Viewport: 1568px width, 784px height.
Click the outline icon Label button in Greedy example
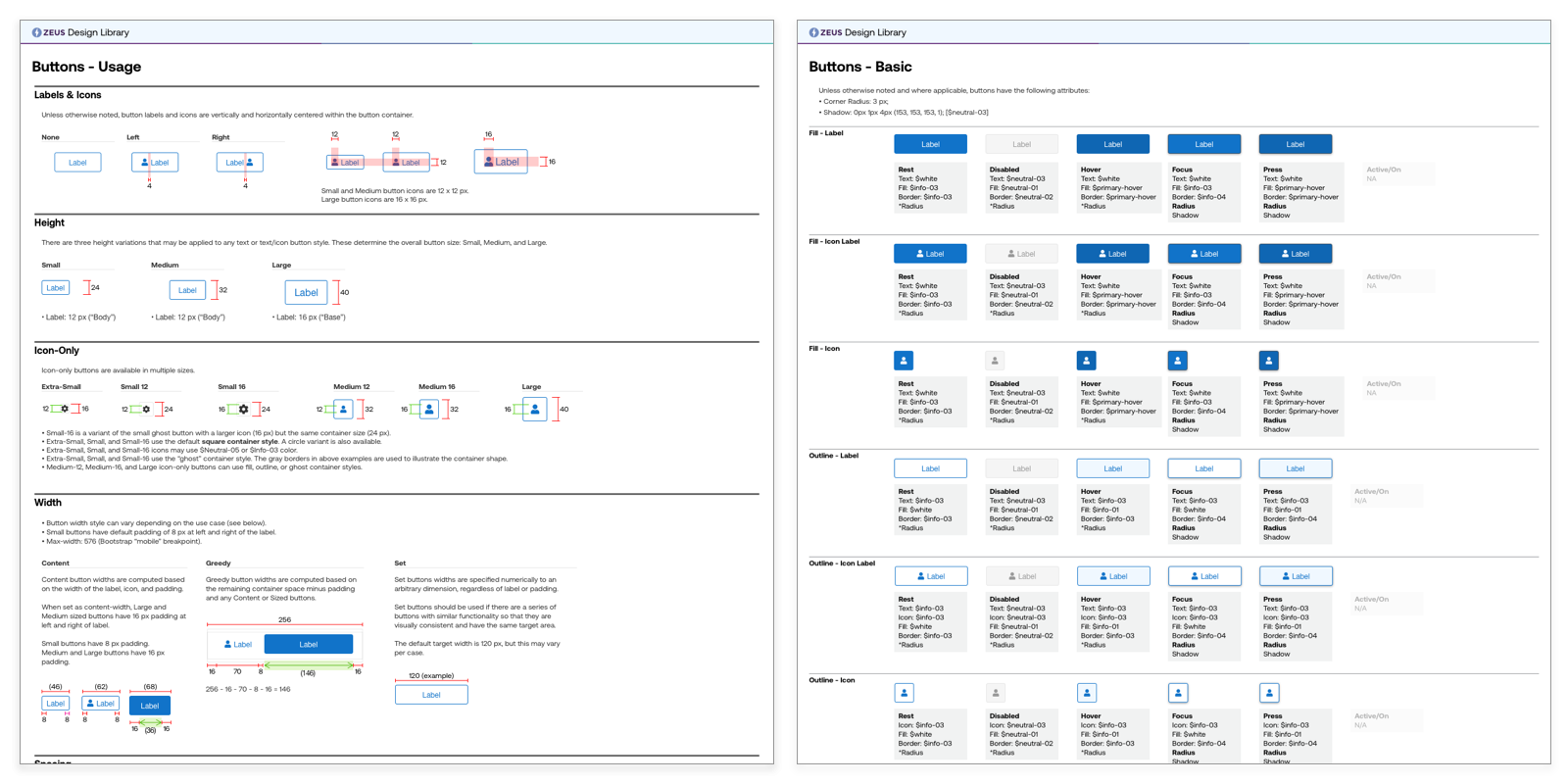pyautogui.click(x=237, y=644)
